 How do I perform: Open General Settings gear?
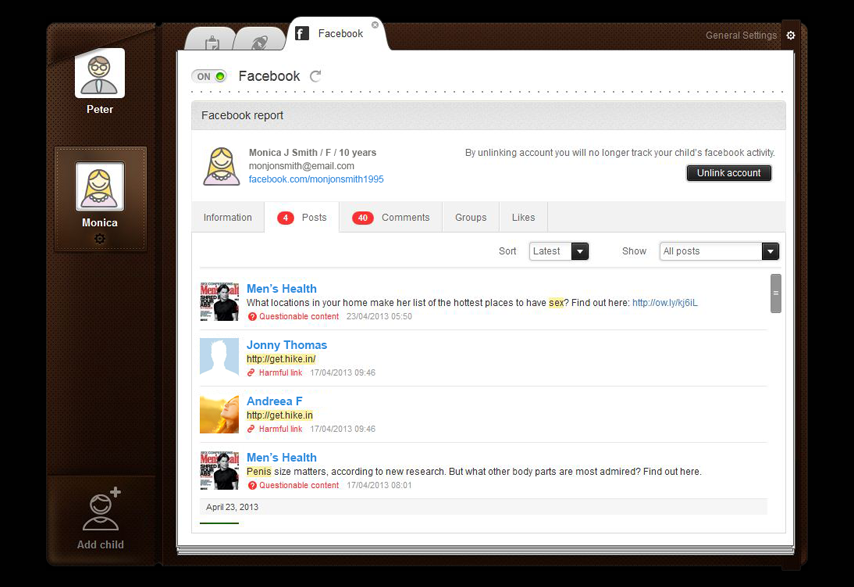point(791,35)
